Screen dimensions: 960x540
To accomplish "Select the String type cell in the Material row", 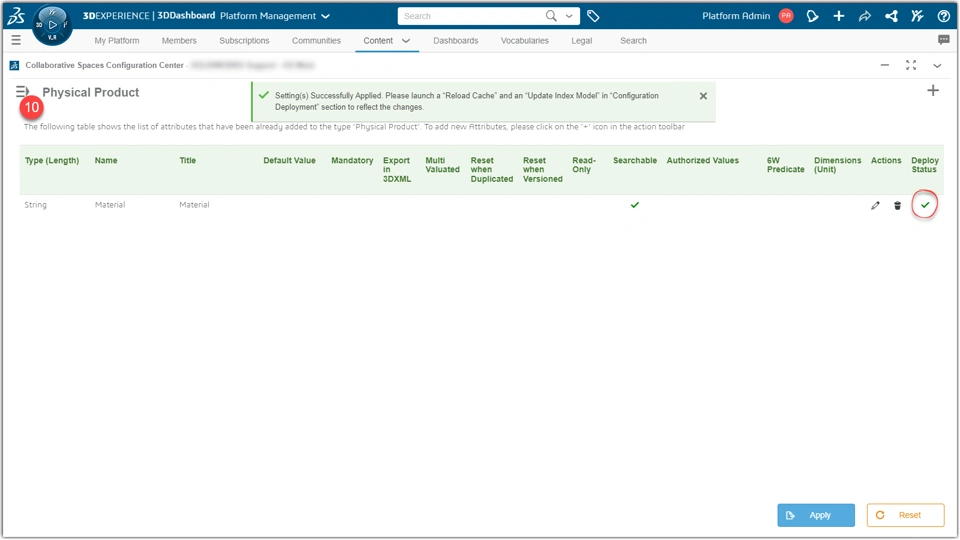I will [36, 205].
